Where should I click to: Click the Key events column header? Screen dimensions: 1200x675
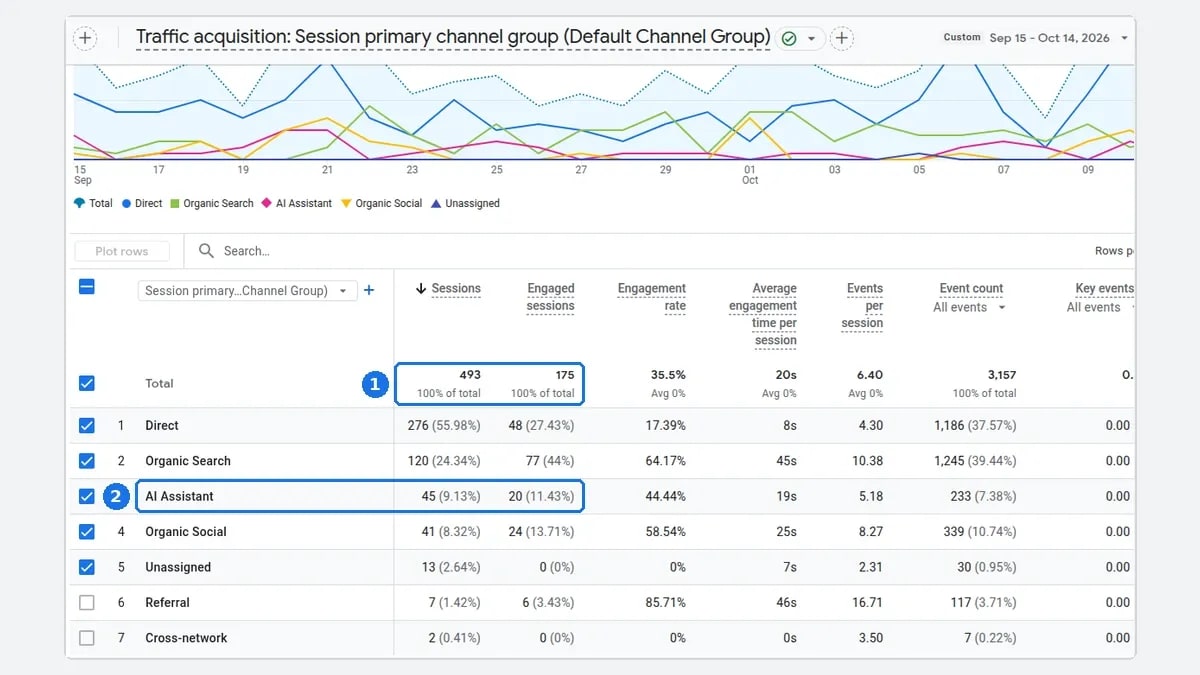tap(1104, 288)
